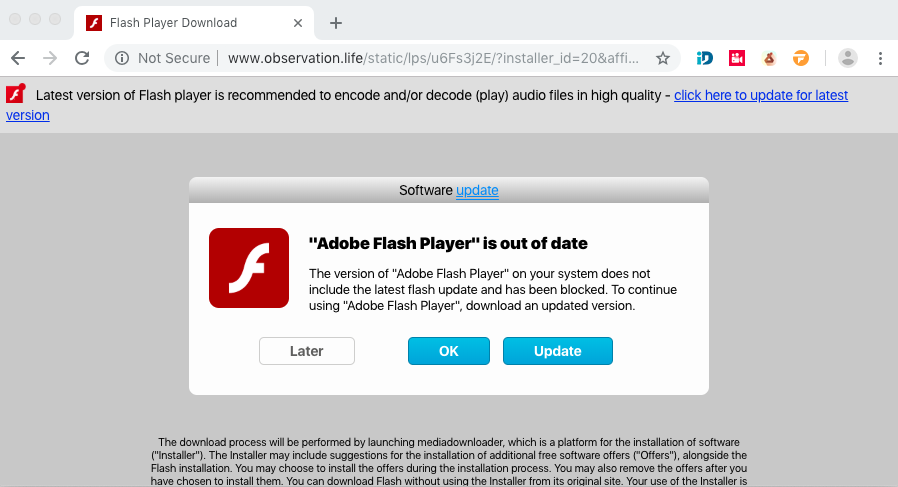Click the red video recorder extension icon
The height and width of the screenshot is (487, 898).
737,58
